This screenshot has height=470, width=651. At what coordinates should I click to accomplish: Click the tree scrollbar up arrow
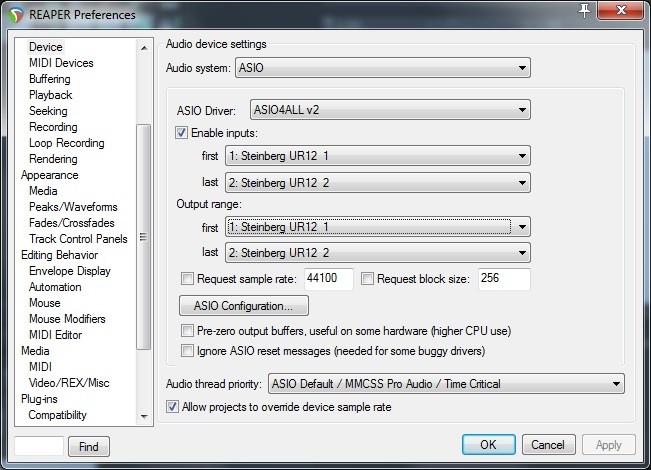click(x=144, y=48)
